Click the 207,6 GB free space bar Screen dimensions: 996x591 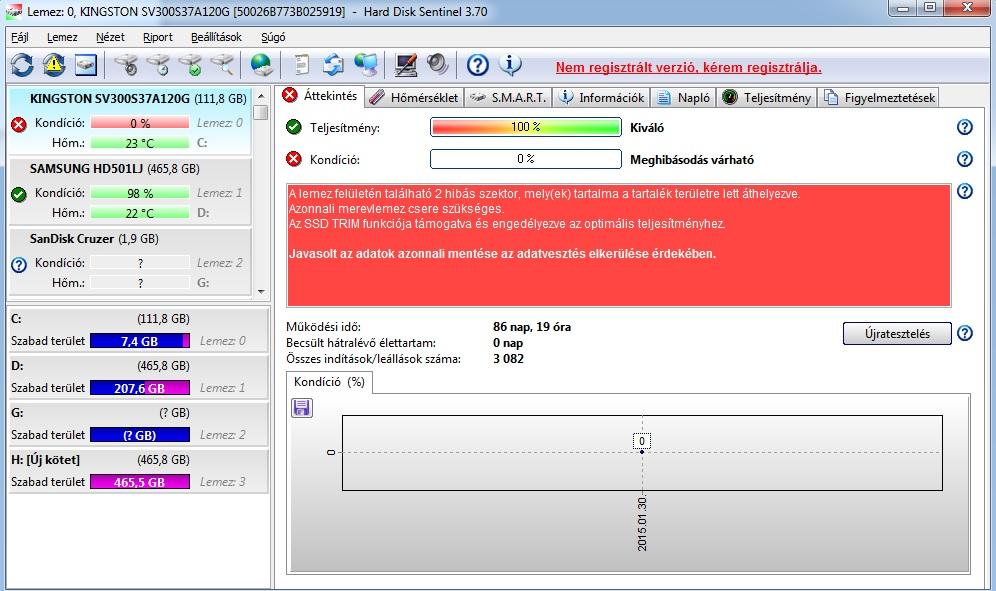(x=140, y=388)
